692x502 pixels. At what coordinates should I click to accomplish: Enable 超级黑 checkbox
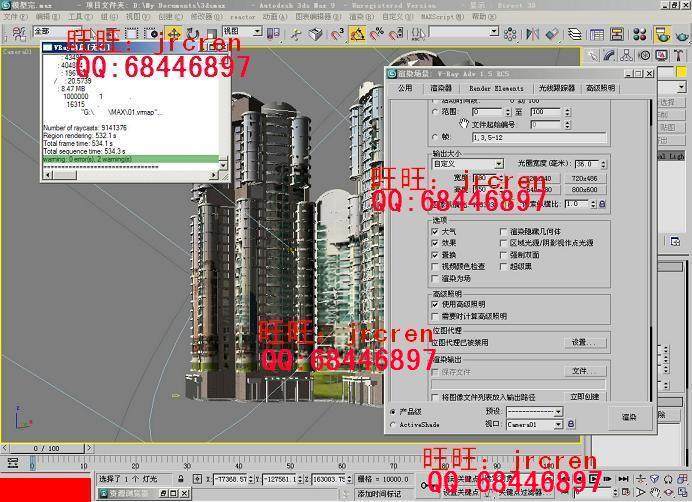pyautogui.click(x=503, y=267)
